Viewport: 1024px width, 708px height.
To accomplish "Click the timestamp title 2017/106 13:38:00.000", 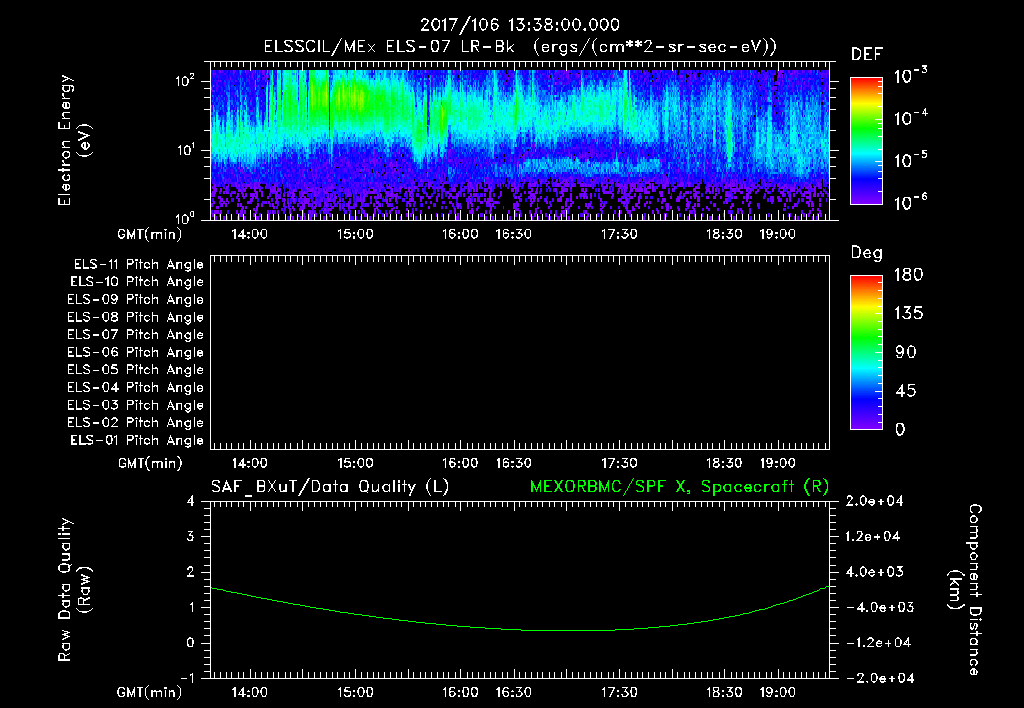I will click(519, 25).
